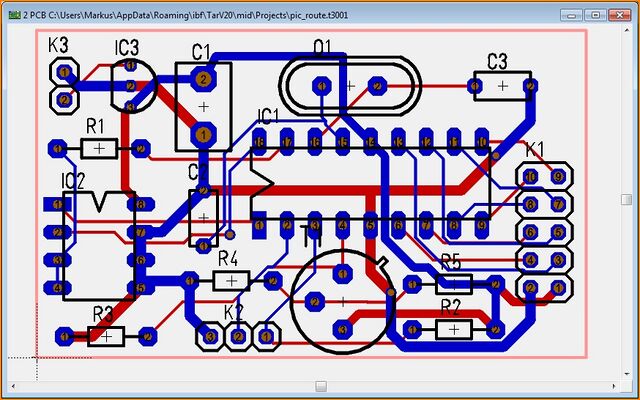640x400 pixels.
Task: Select the C2 component label
Action: point(198,173)
